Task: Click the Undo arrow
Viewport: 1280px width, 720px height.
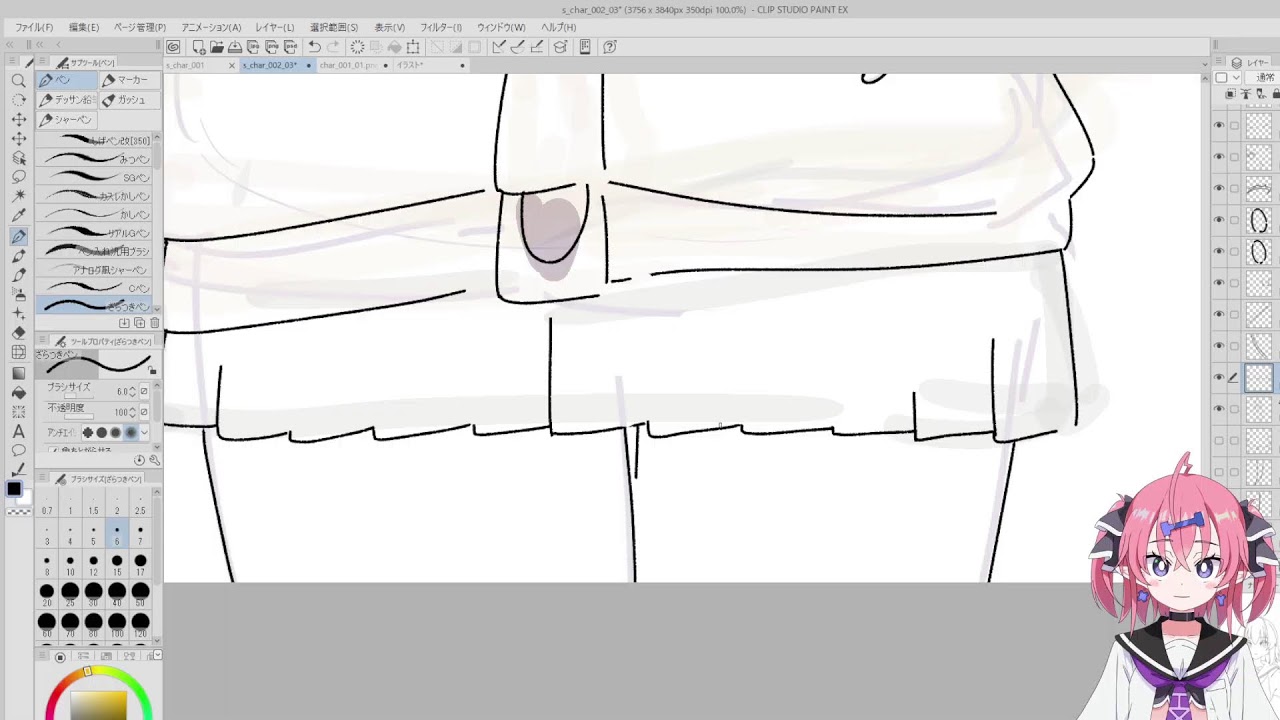Action: click(x=314, y=47)
